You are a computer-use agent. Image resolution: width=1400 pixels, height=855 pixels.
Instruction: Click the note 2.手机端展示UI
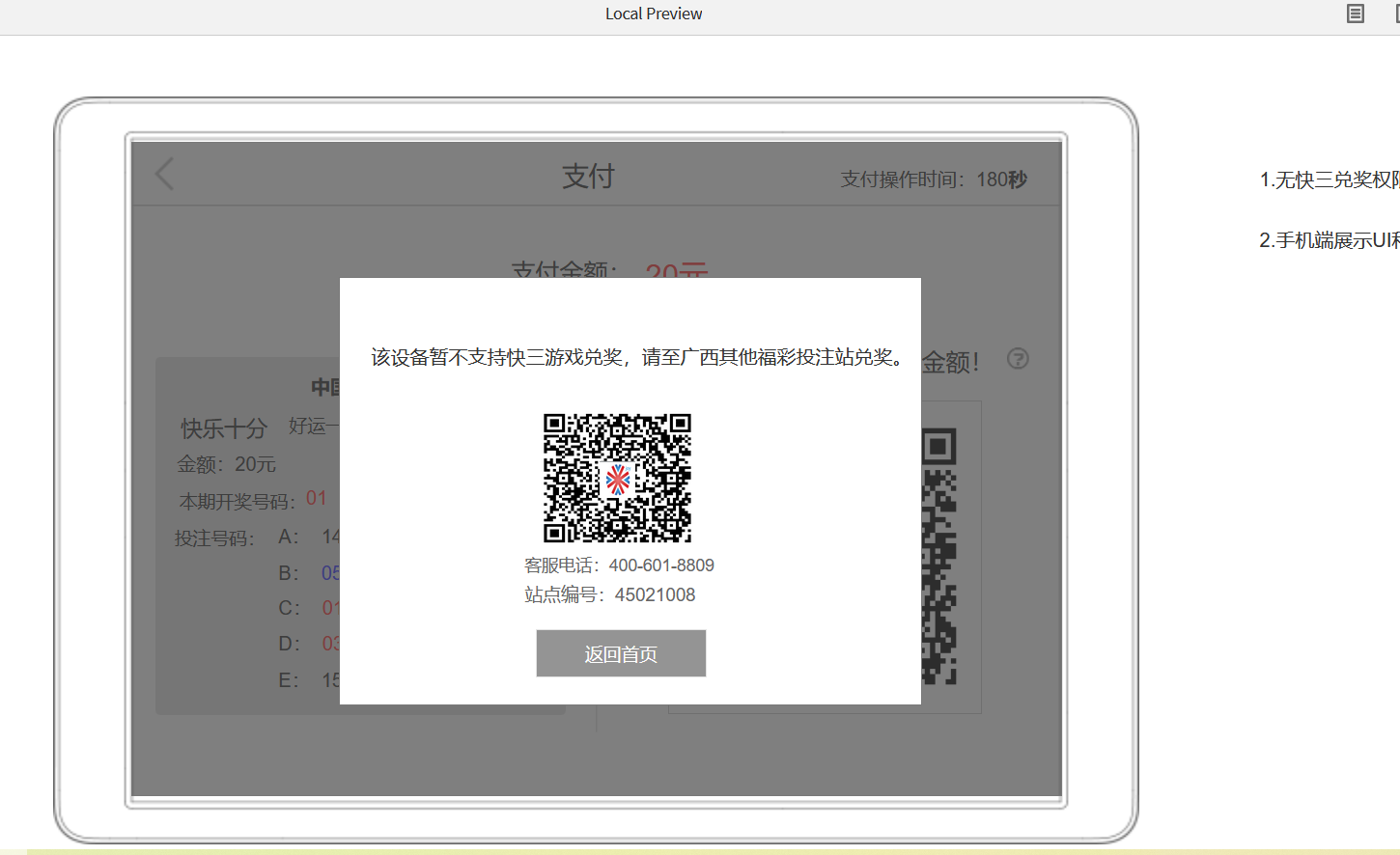tap(1330, 240)
